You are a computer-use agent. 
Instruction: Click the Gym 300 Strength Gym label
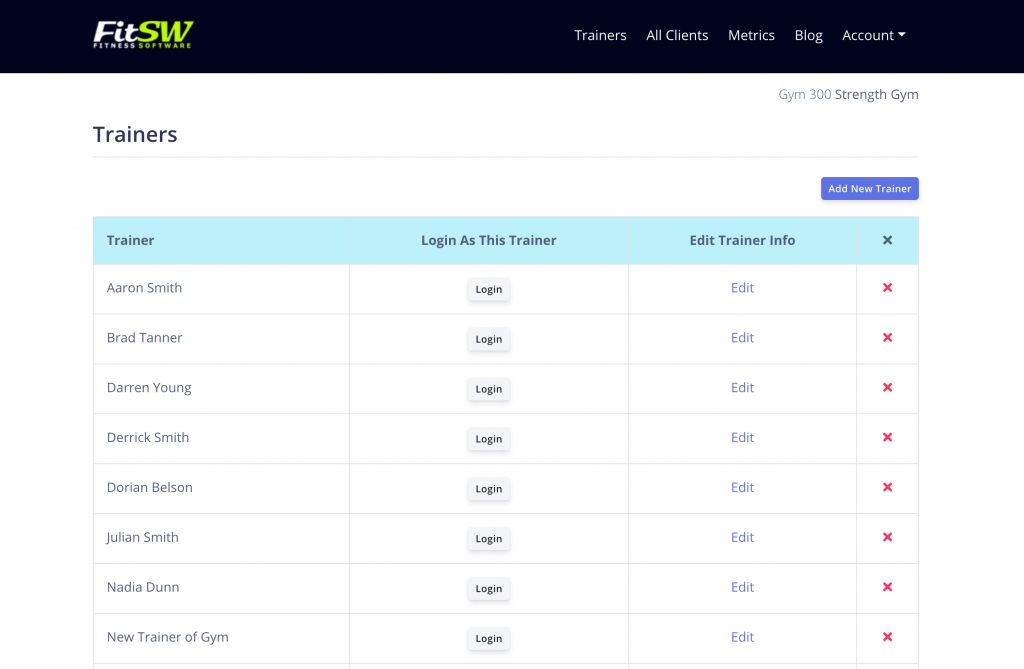[x=848, y=95]
